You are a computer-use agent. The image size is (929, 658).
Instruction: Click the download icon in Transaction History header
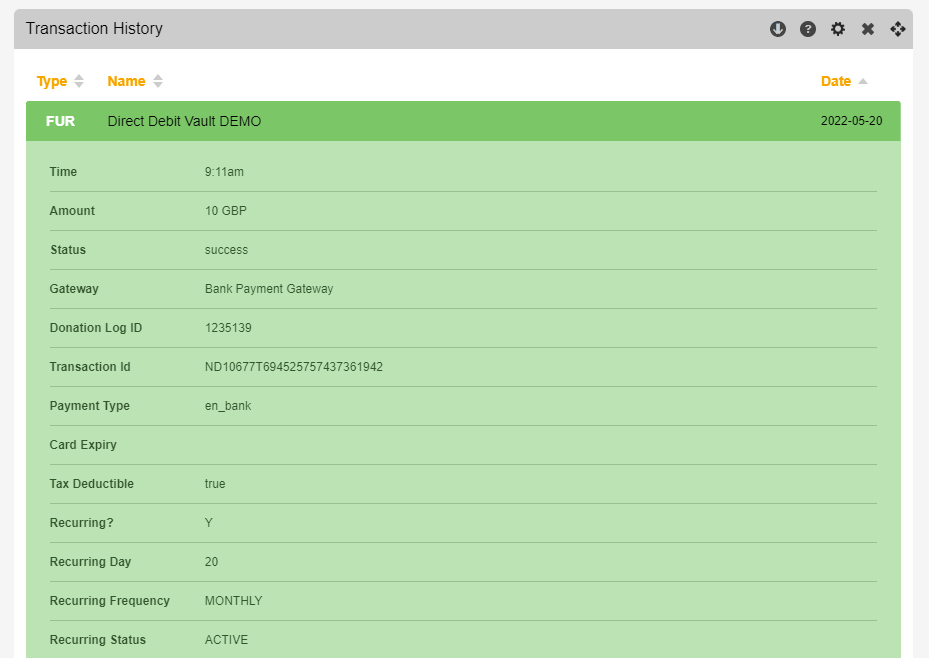click(x=778, y=29)
